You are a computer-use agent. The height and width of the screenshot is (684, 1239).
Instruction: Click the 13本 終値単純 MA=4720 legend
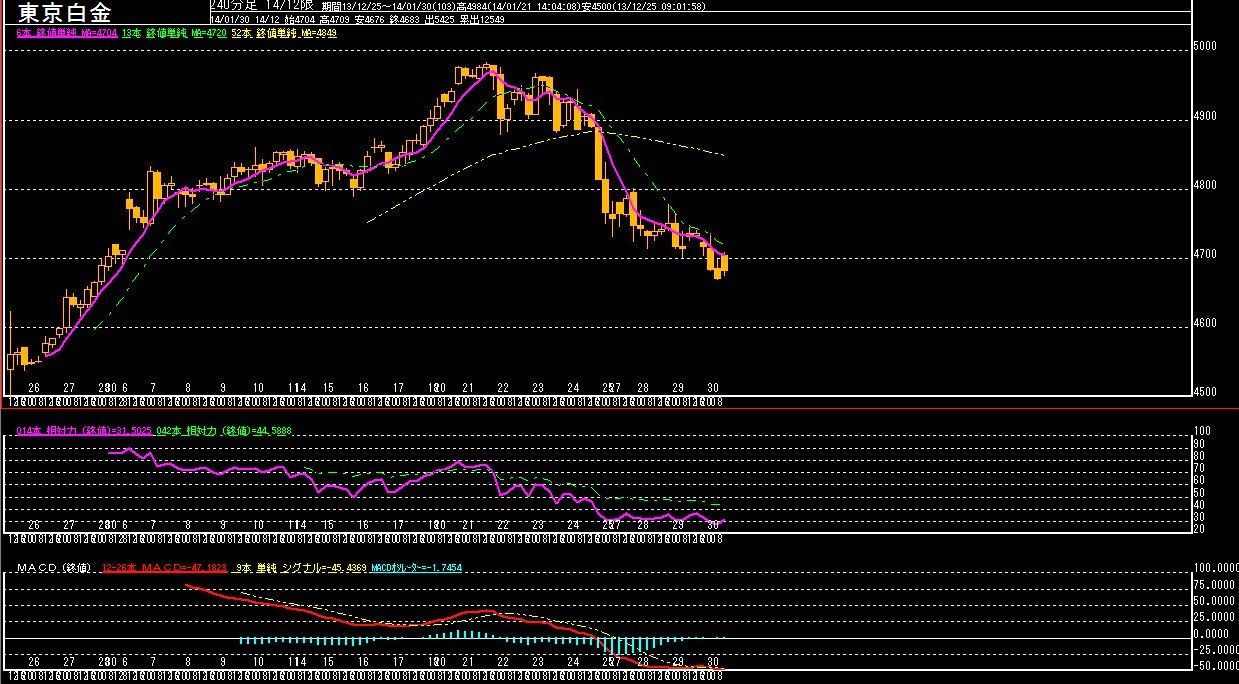pyautogui.click(x=176, y=33)
